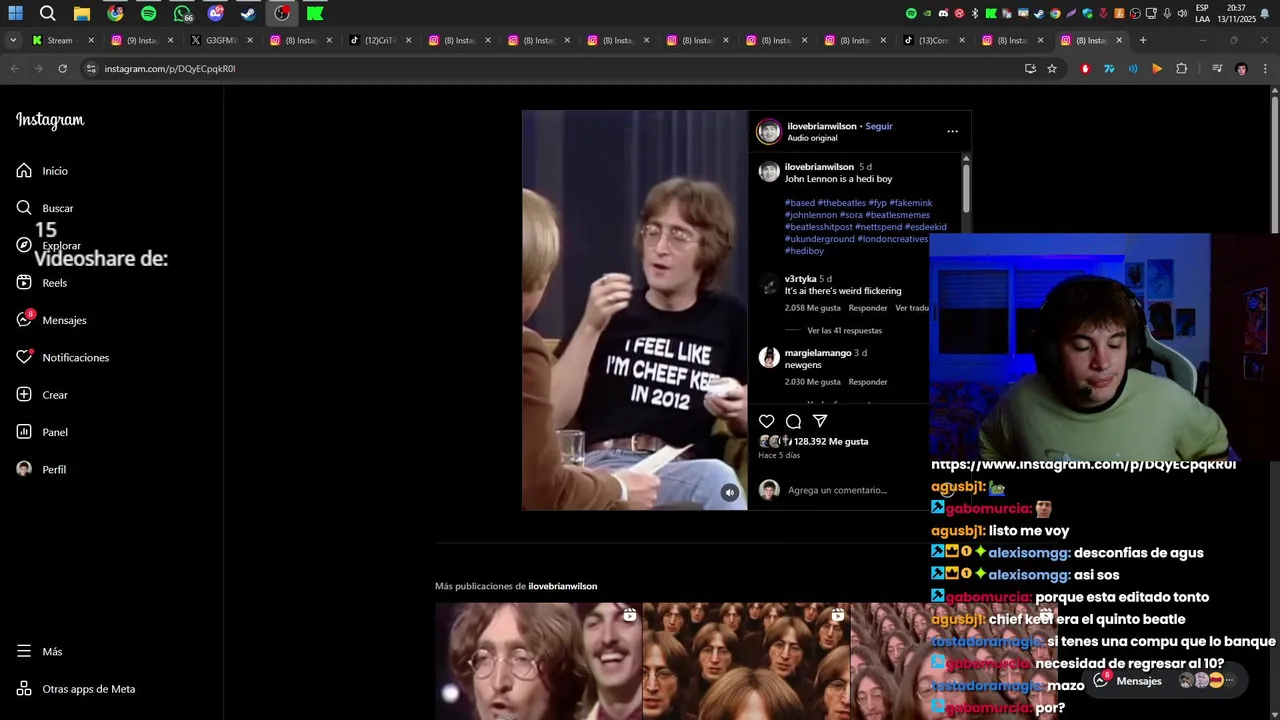Click the Instagram logo
The width and height of the screenshot is (1280, 720).
tap(50, 120)
